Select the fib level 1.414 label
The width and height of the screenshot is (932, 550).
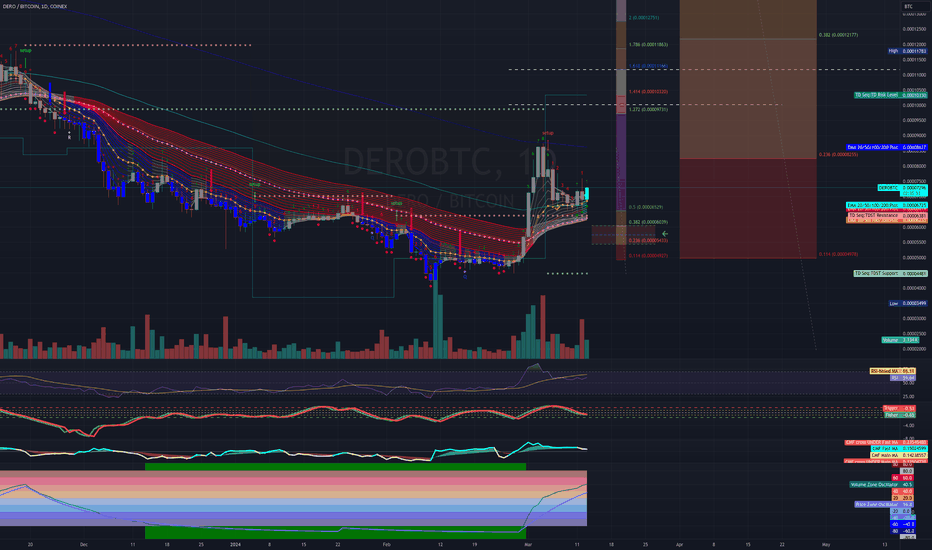(x=648, y=92)
